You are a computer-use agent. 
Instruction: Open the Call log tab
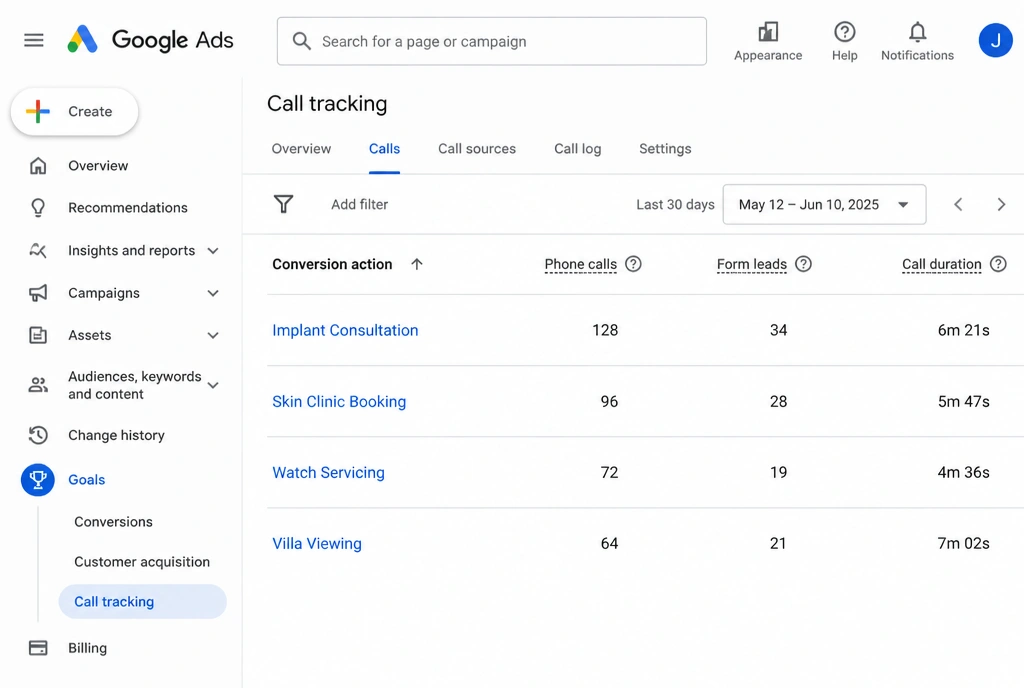[x=577, y=149]
